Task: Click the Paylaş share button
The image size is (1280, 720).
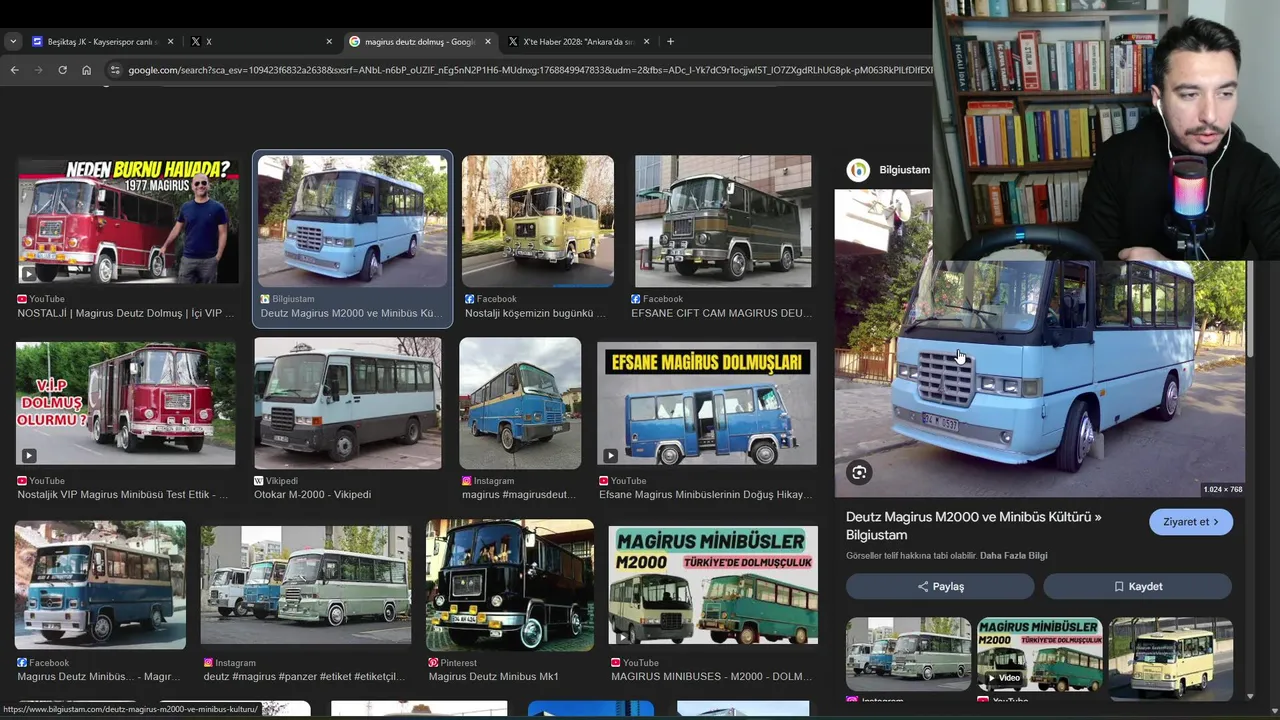Action: tap(940, 587)
